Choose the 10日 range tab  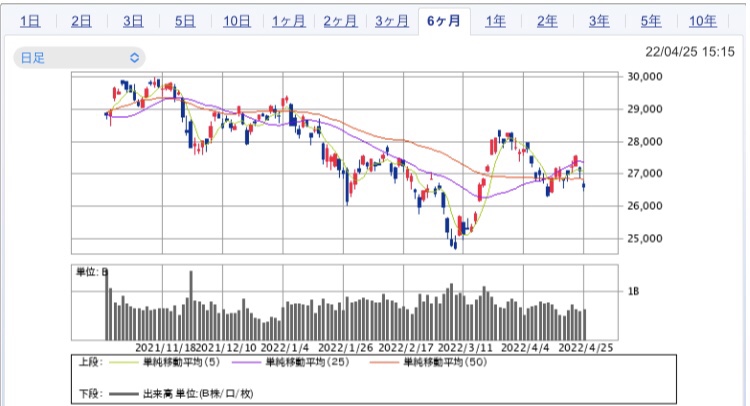[237, 21]
